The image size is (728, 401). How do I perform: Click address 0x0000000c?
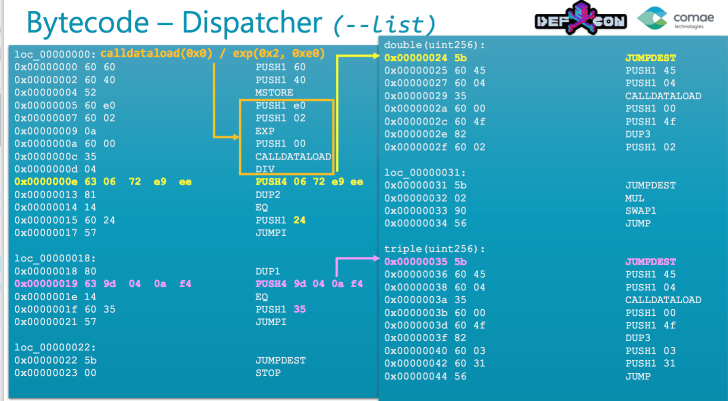click(46, 156)
